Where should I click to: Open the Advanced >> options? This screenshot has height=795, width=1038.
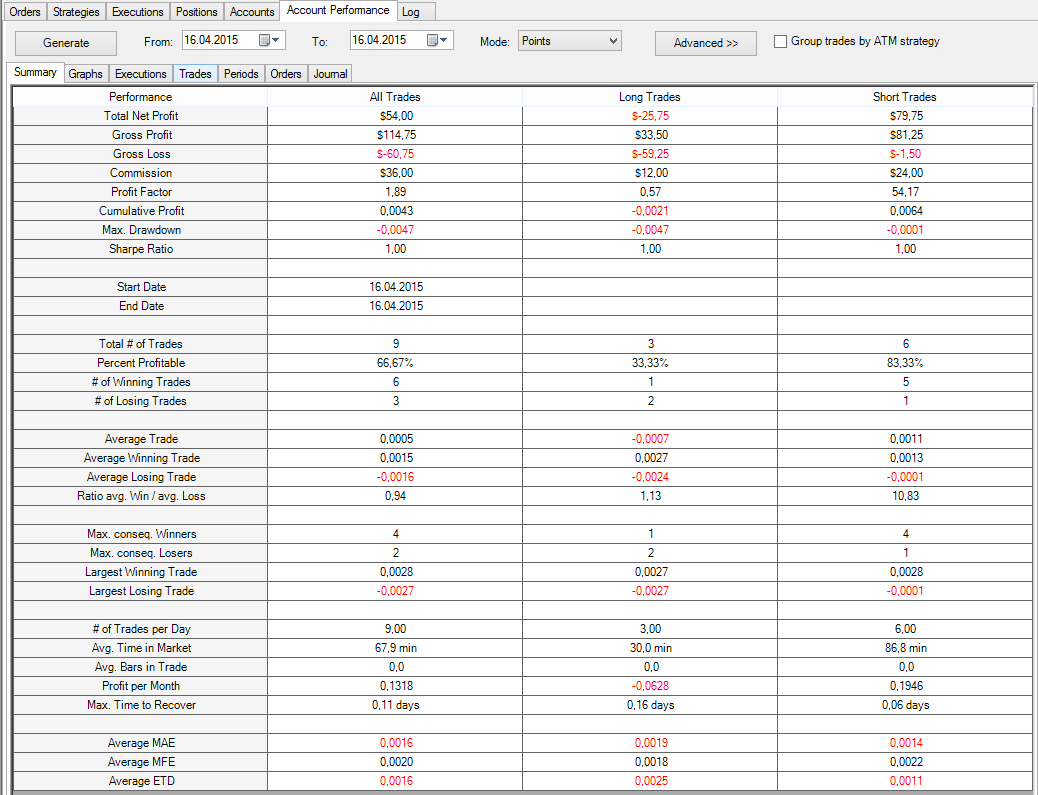[x=706, y=43]
